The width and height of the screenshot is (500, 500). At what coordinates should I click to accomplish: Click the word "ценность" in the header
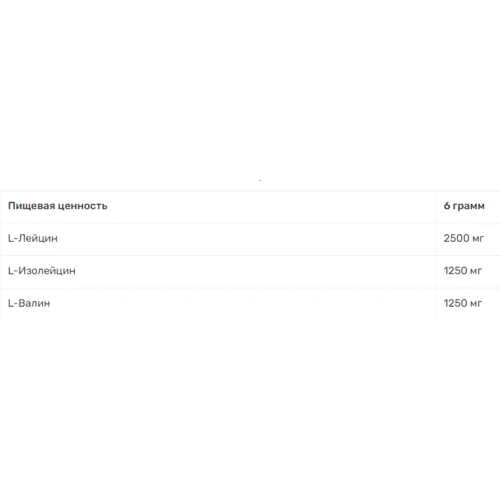coord(82,206)
